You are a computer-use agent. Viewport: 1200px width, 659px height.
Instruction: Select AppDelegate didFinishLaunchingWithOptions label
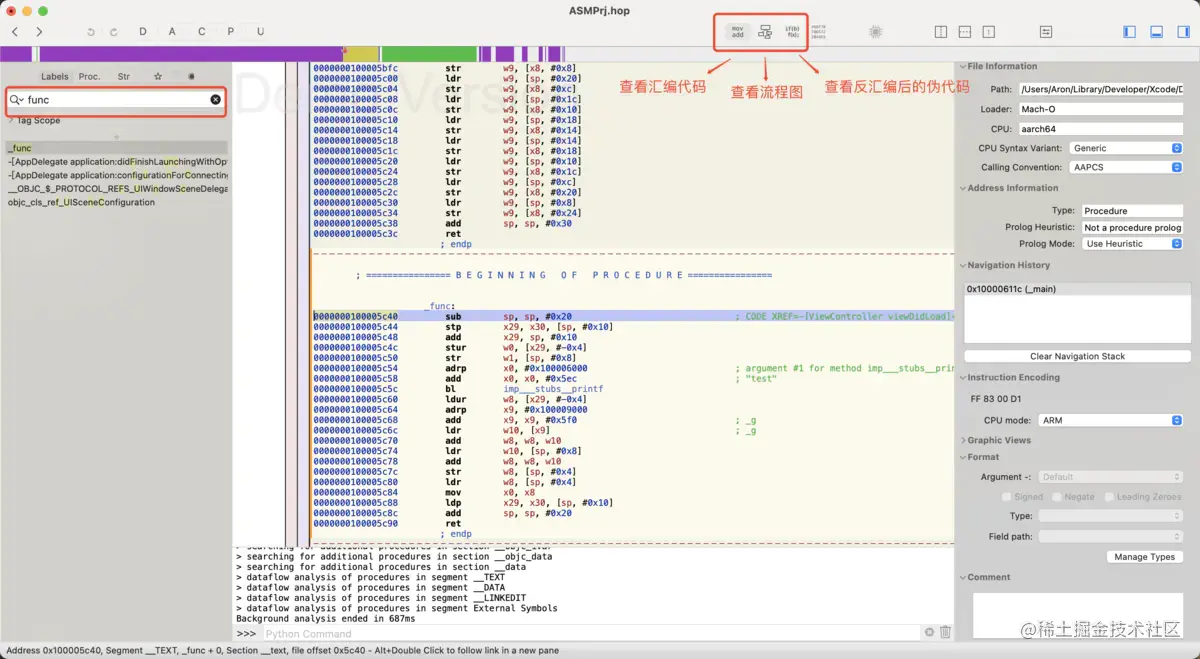116,161
